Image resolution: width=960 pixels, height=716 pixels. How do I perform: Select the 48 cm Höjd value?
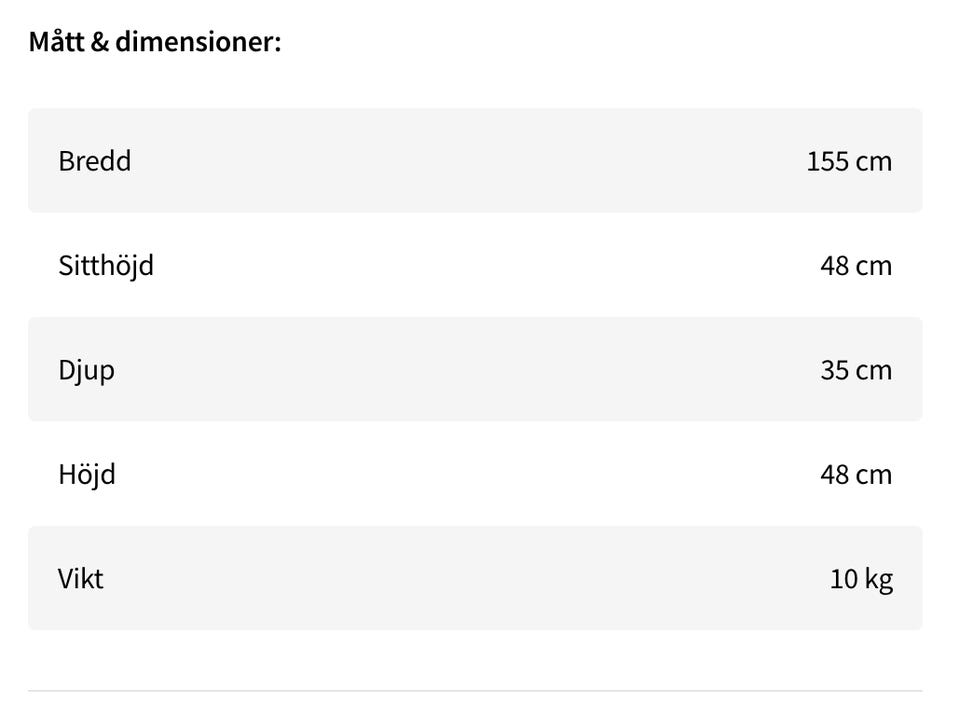[x=856, y=474]
